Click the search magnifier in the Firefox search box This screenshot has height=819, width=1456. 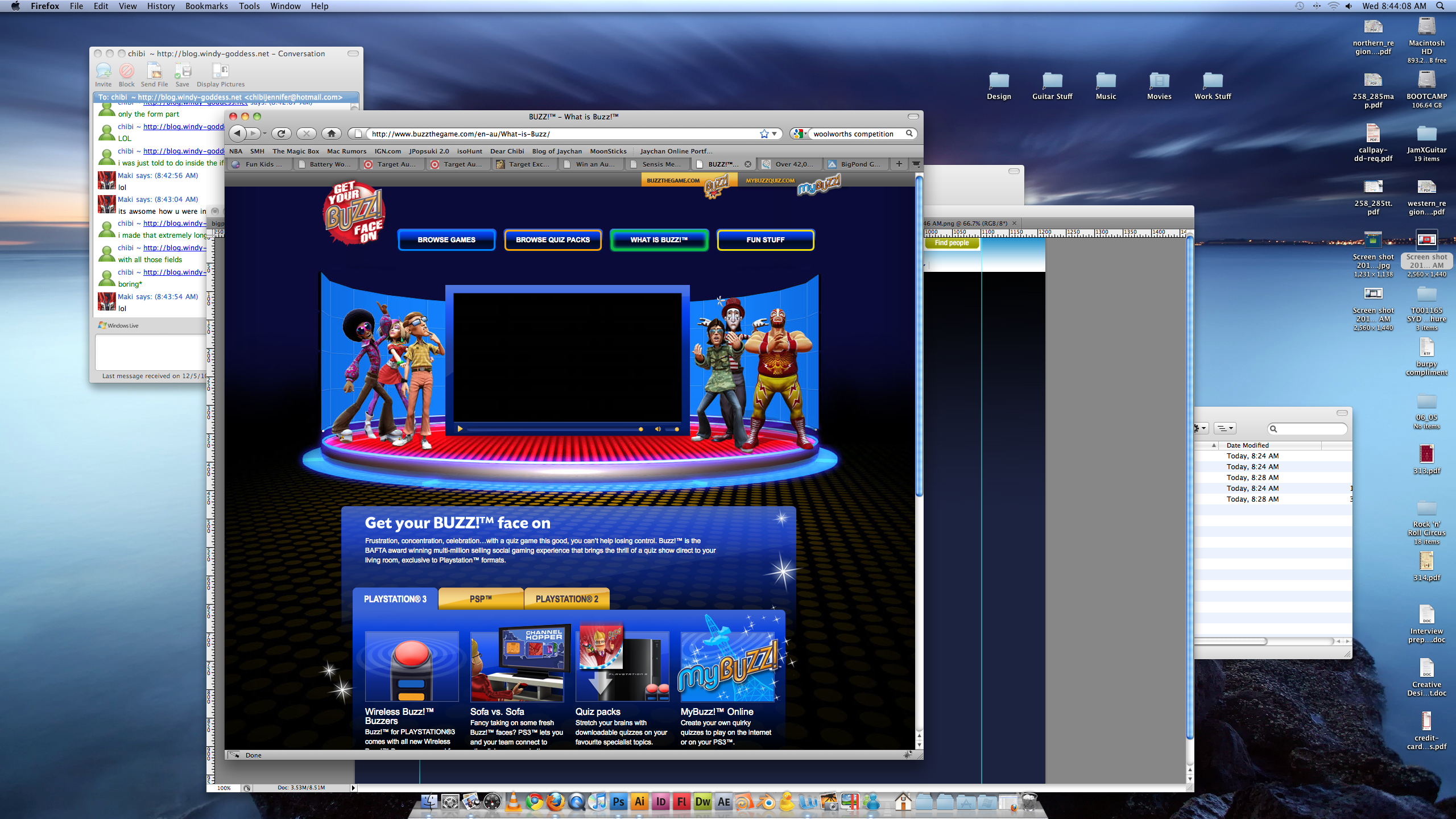pyautogui.click(x=909, y=134)
